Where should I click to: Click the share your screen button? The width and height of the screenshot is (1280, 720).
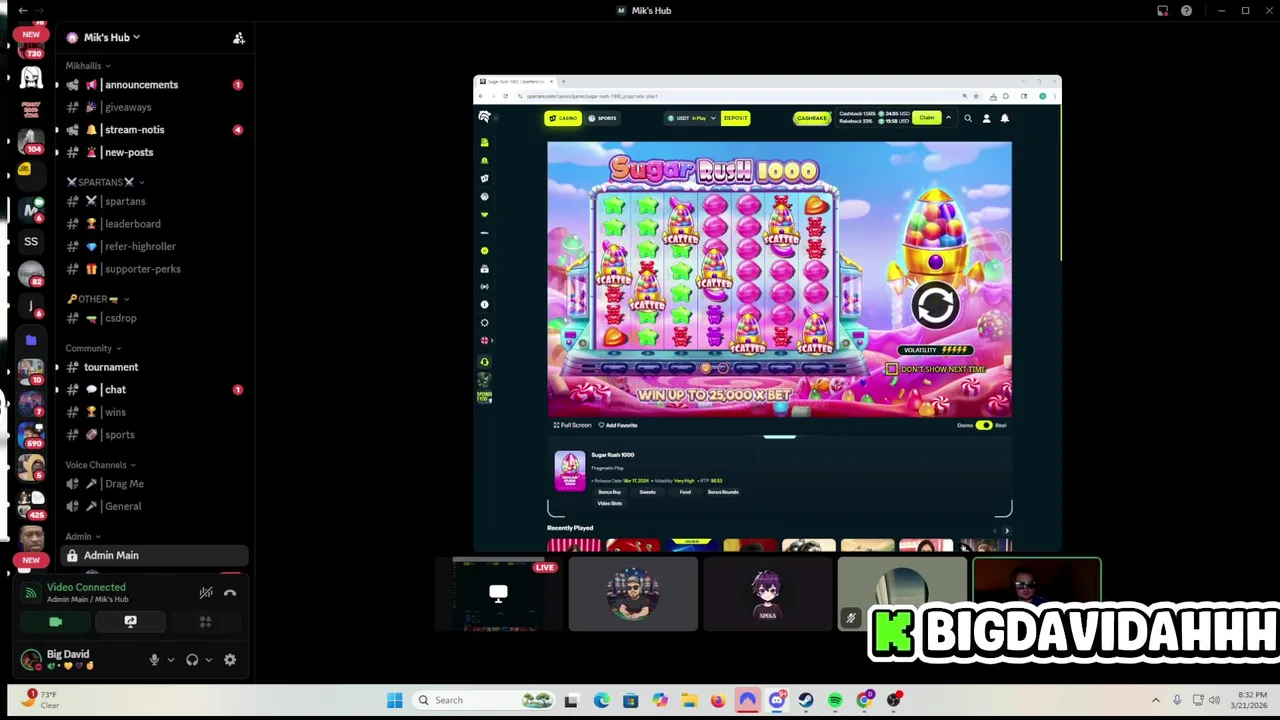(x=130, y=622)
